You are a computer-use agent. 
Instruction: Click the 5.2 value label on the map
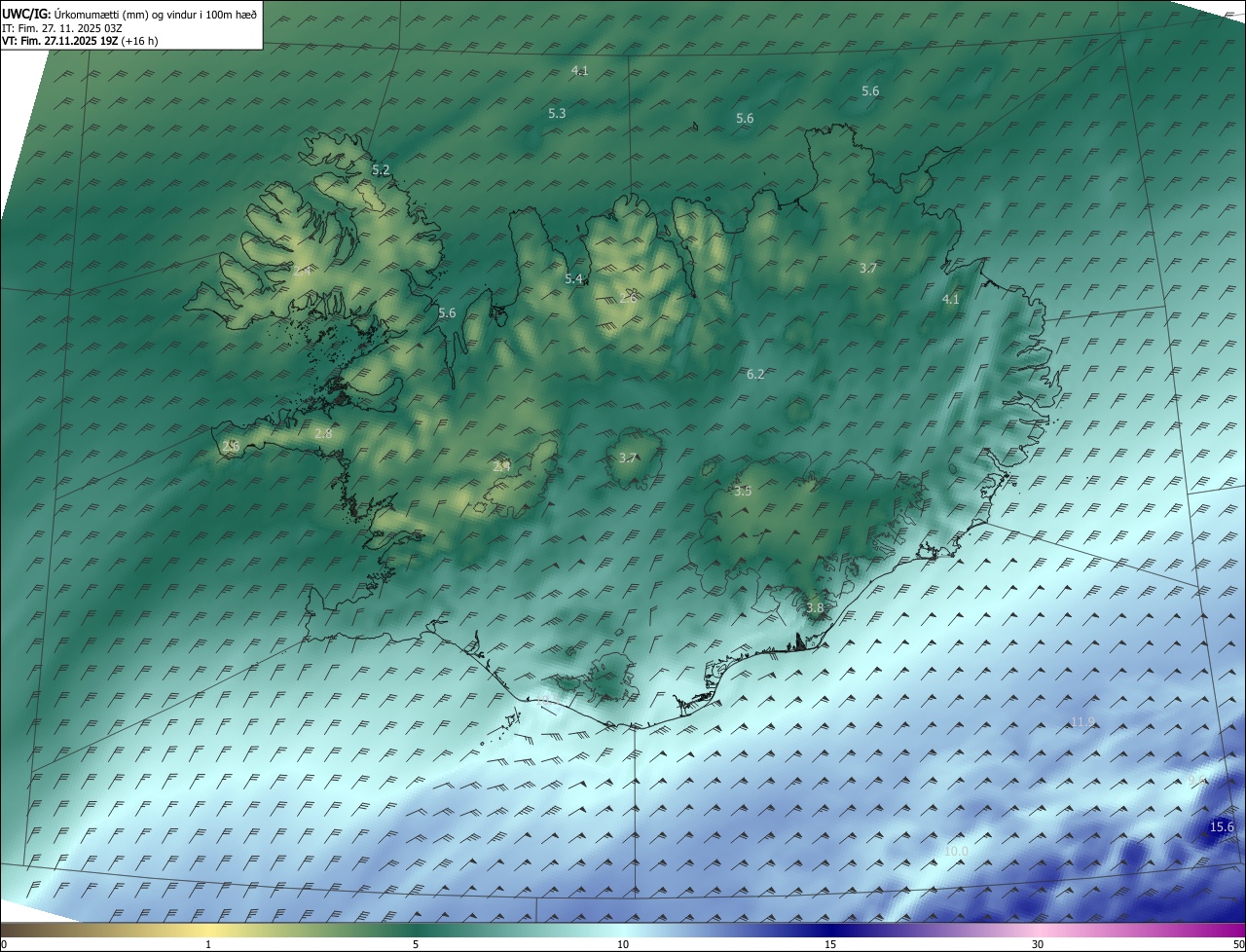pyautogui.click(x=381, y=170)
